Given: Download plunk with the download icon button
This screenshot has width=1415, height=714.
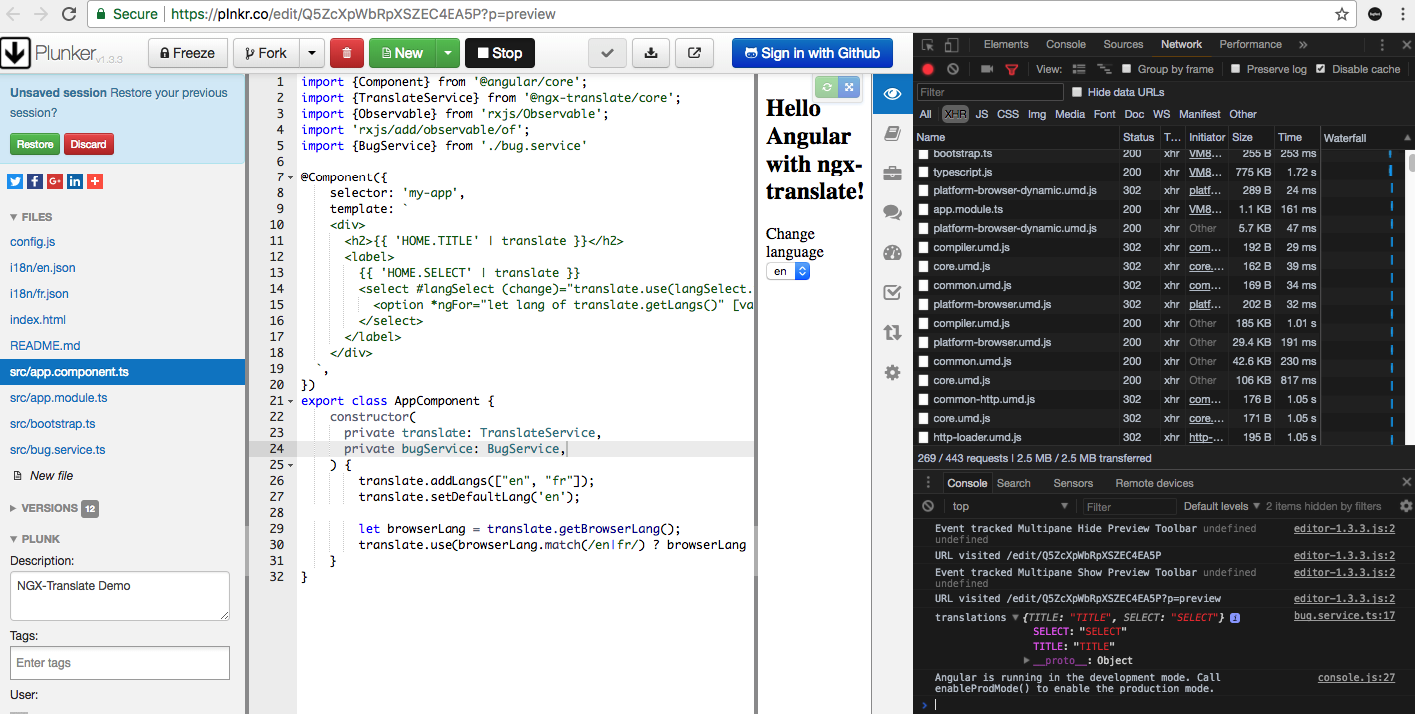Looking at the screenshot, I should 651,53.
